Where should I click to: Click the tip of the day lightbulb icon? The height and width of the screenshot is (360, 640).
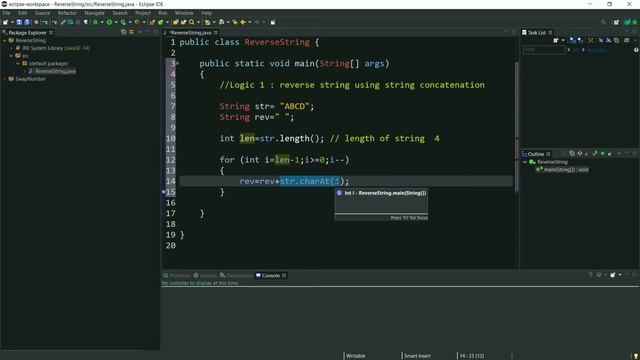pos(636,356)
